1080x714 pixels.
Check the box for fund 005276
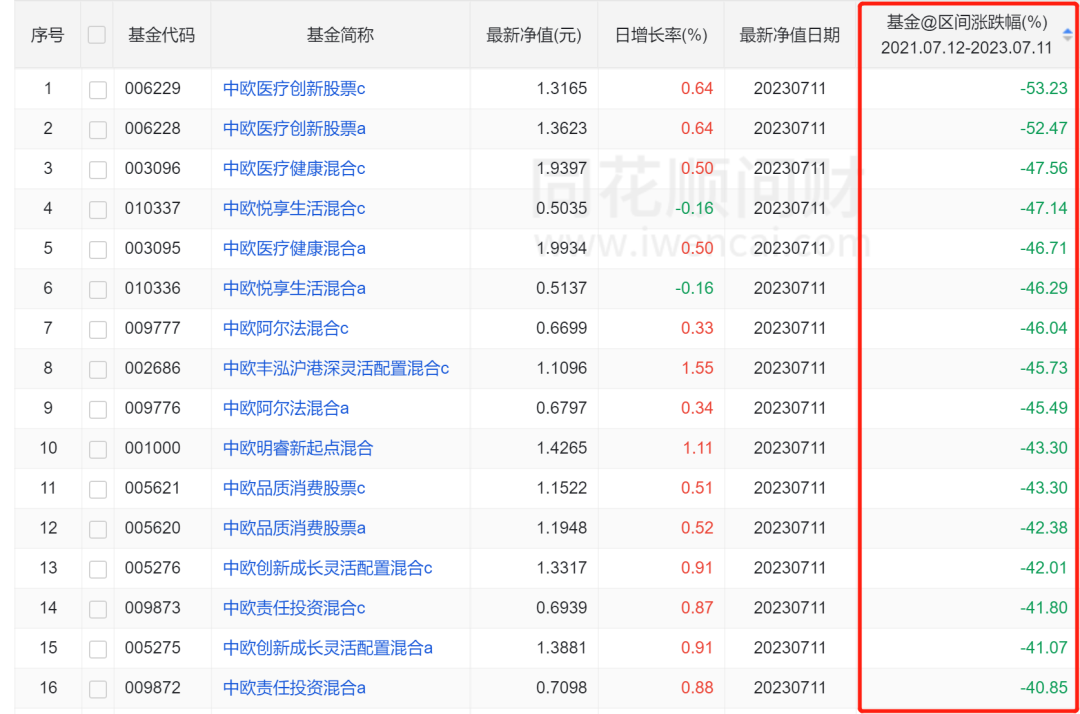point(98,569)
